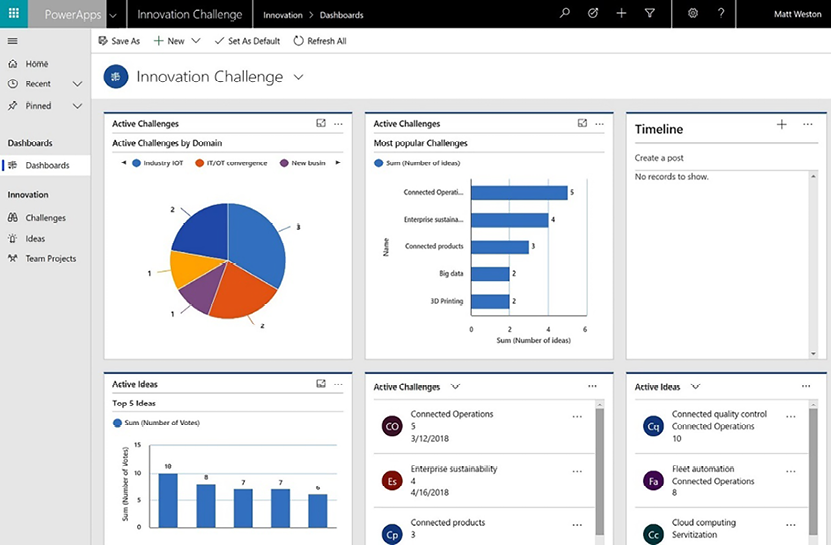This screenshot has width=831, height=545.
Task: Go to Home in sidebar
Action: click(x=37, y=64)
